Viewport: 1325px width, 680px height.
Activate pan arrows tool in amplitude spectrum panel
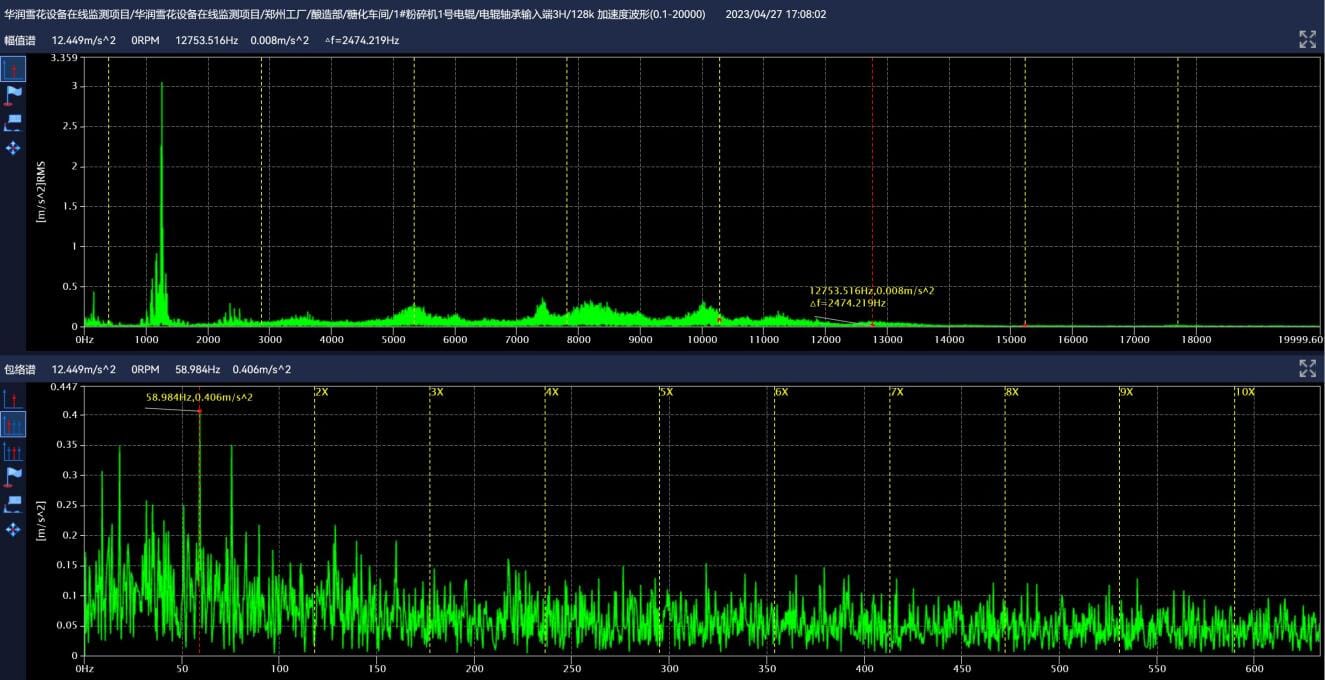[x=13, y=148]
